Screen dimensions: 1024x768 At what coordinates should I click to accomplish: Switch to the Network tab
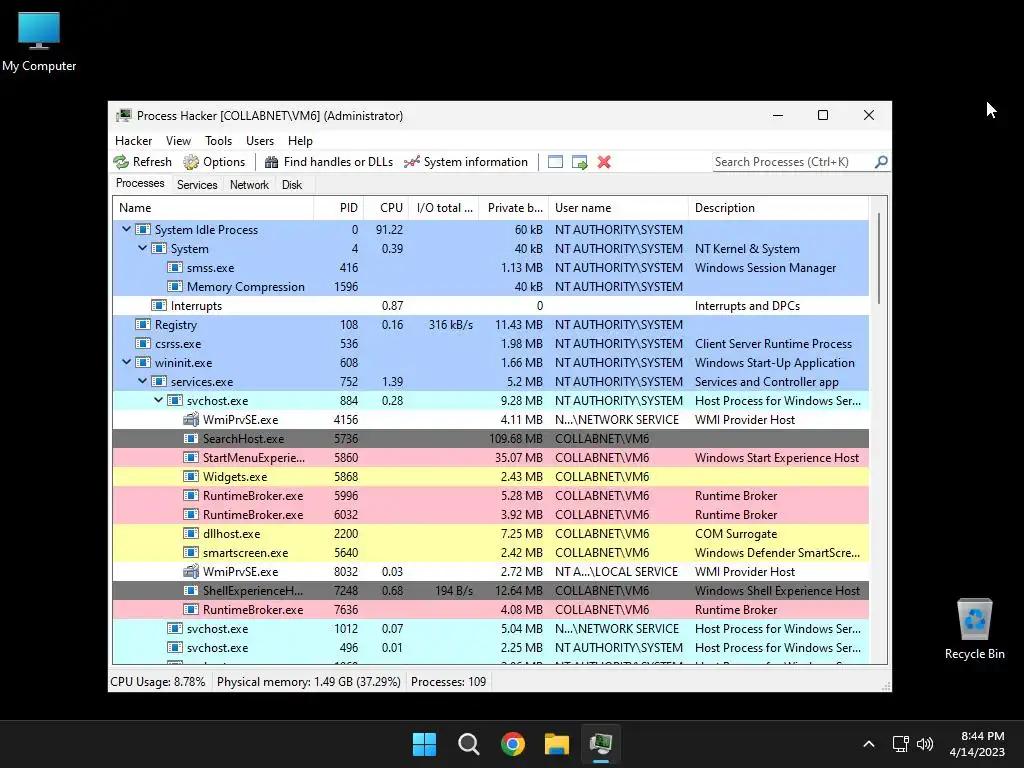249,185
